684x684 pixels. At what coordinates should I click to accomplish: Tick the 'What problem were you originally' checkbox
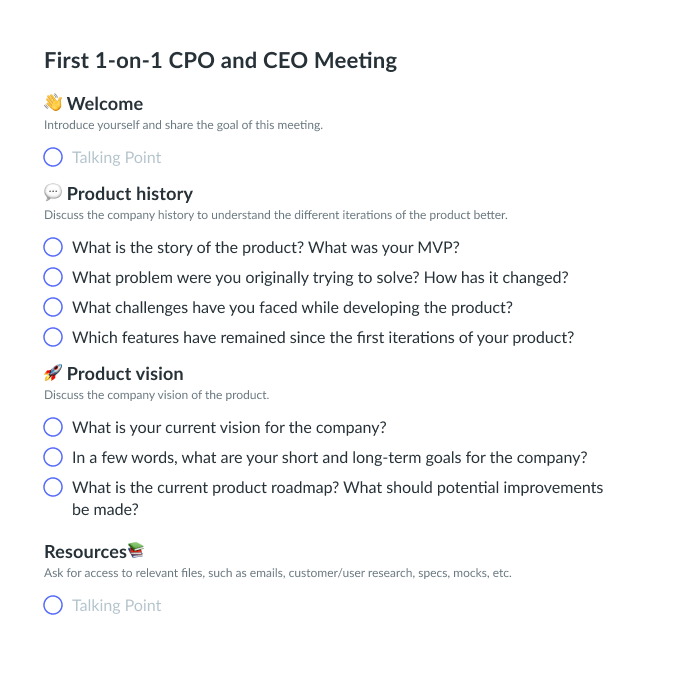point(53,277)
